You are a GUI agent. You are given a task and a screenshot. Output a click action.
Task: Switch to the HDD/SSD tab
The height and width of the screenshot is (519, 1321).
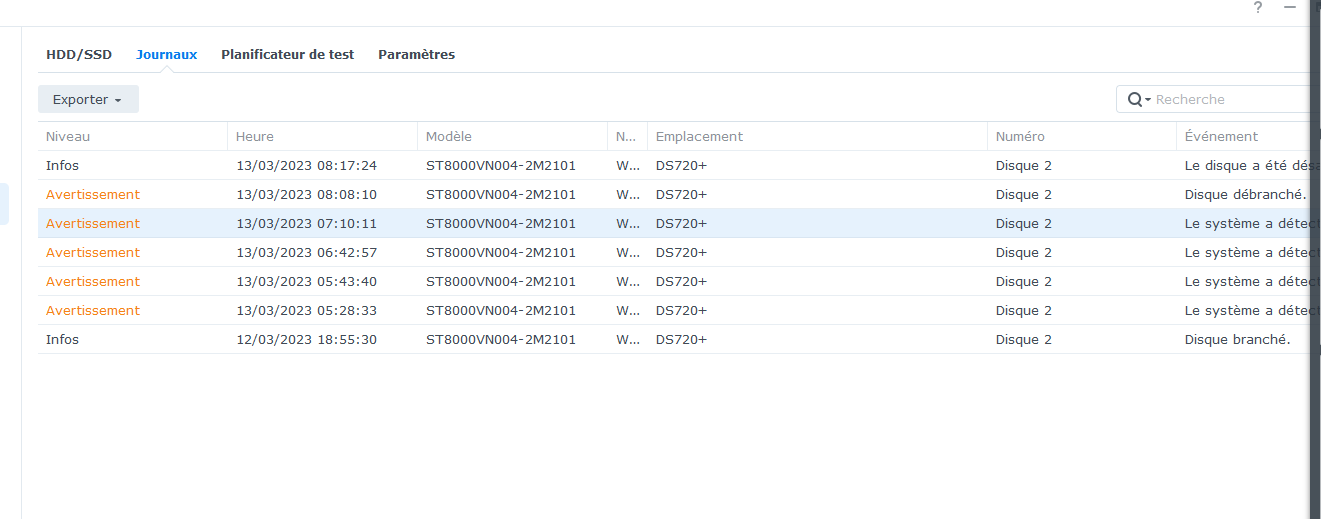79,55
